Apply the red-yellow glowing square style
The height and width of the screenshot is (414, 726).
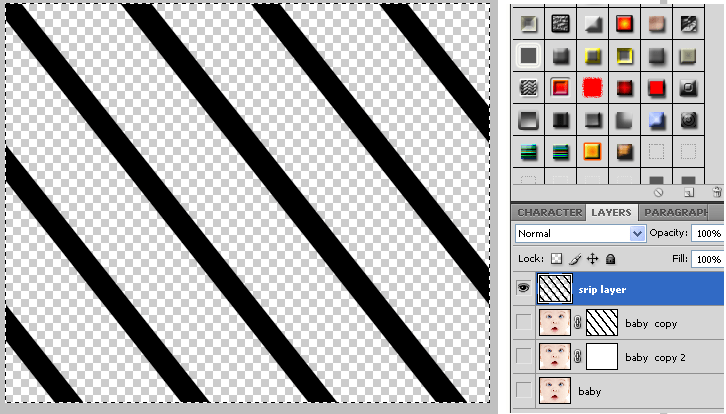624,24
